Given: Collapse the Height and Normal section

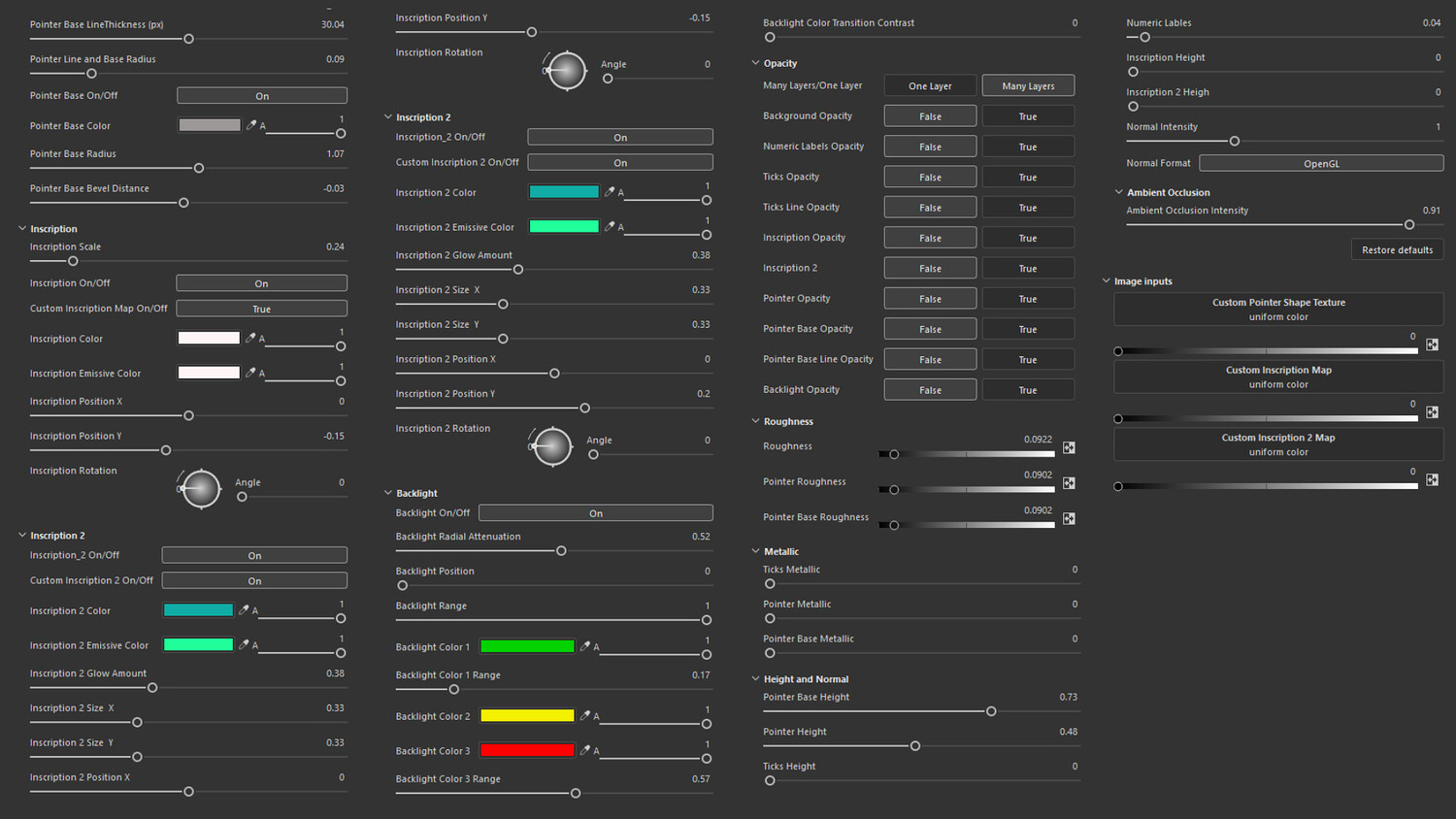Looking at the screenshot, I should point(755,679).
